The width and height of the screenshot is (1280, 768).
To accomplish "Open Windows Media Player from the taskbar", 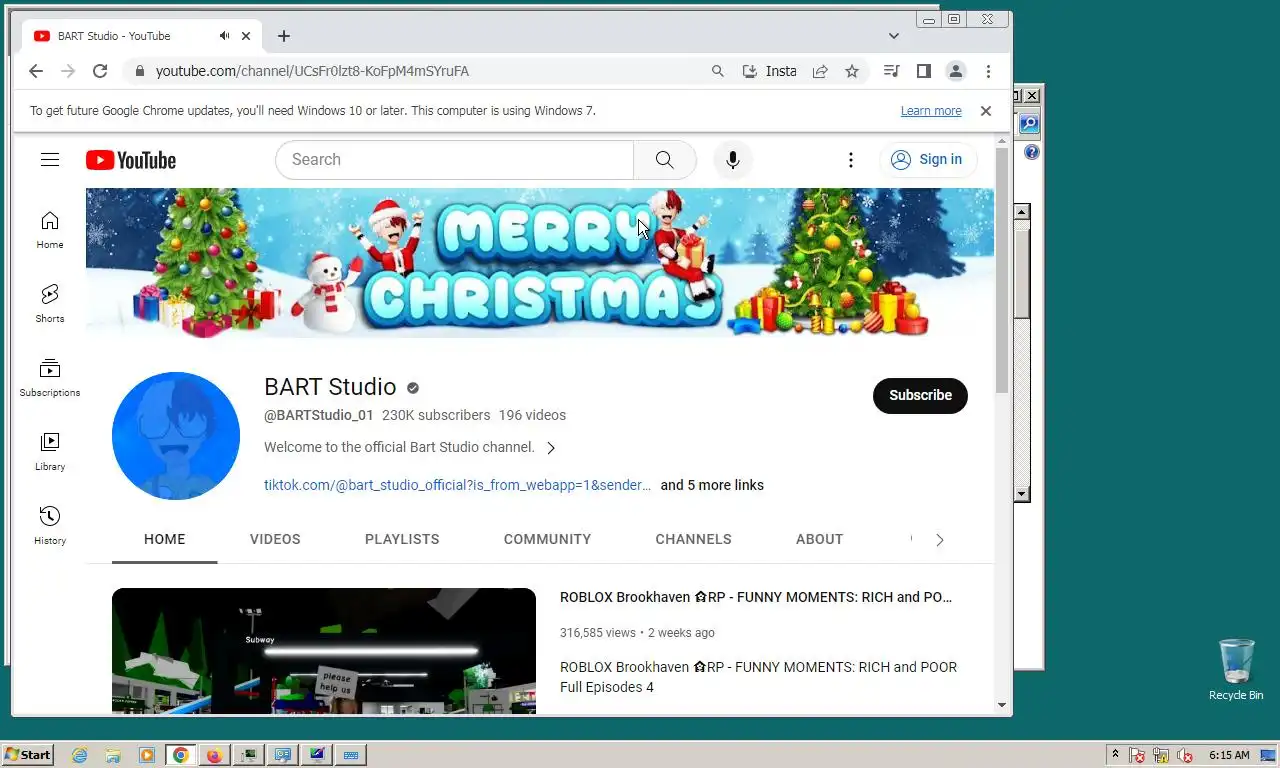I will (147, 755).
